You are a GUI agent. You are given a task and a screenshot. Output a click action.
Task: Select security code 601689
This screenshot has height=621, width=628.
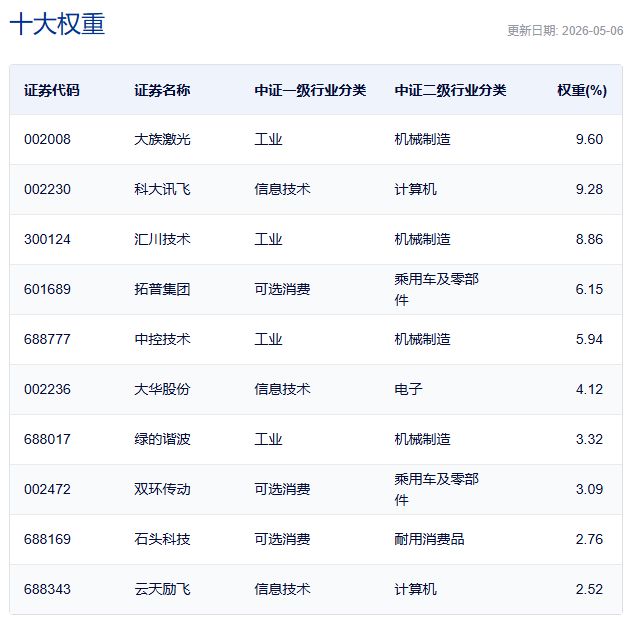[47, 289]
